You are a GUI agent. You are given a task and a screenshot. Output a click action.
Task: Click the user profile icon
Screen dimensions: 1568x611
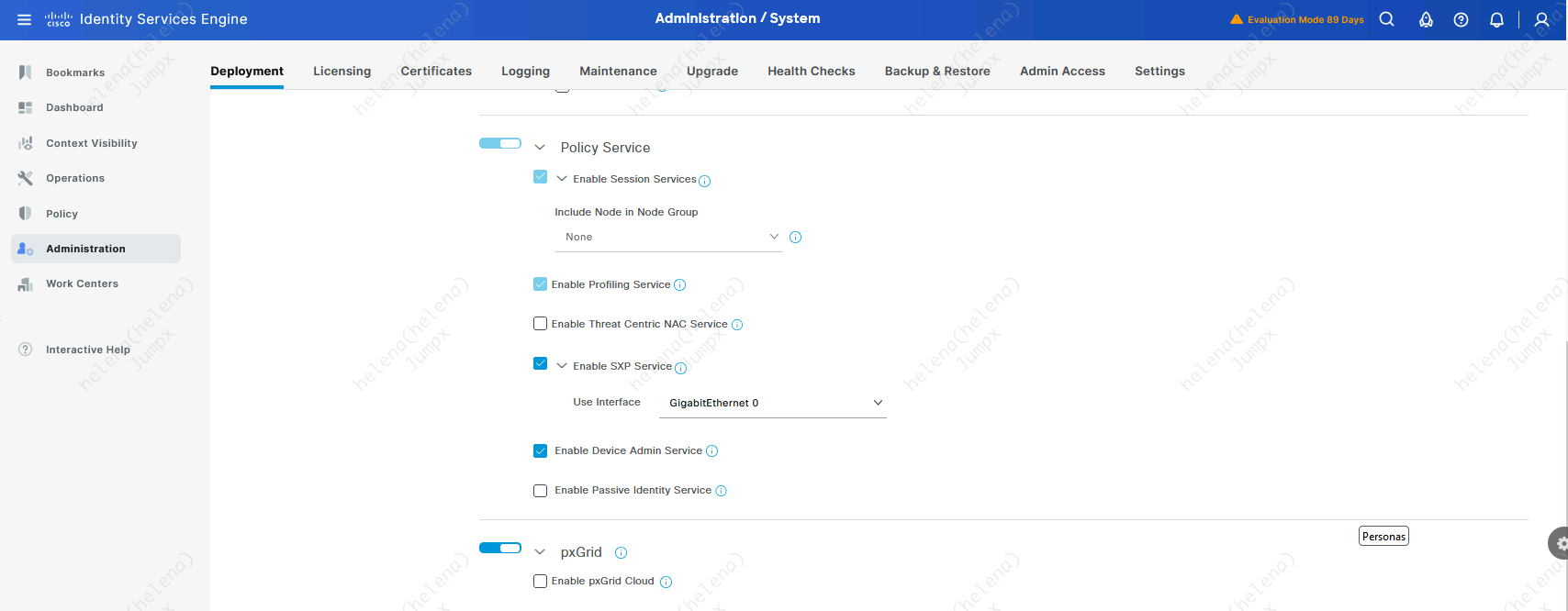(1541, 19)
